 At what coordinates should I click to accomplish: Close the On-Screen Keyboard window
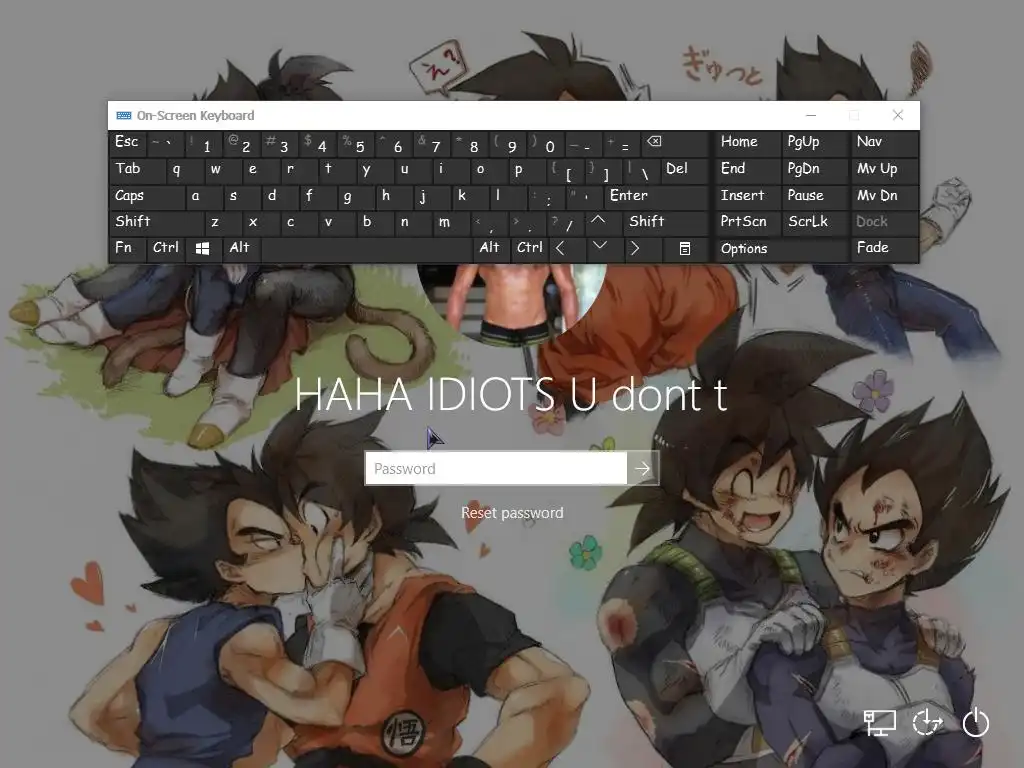[x=898, y=116]
